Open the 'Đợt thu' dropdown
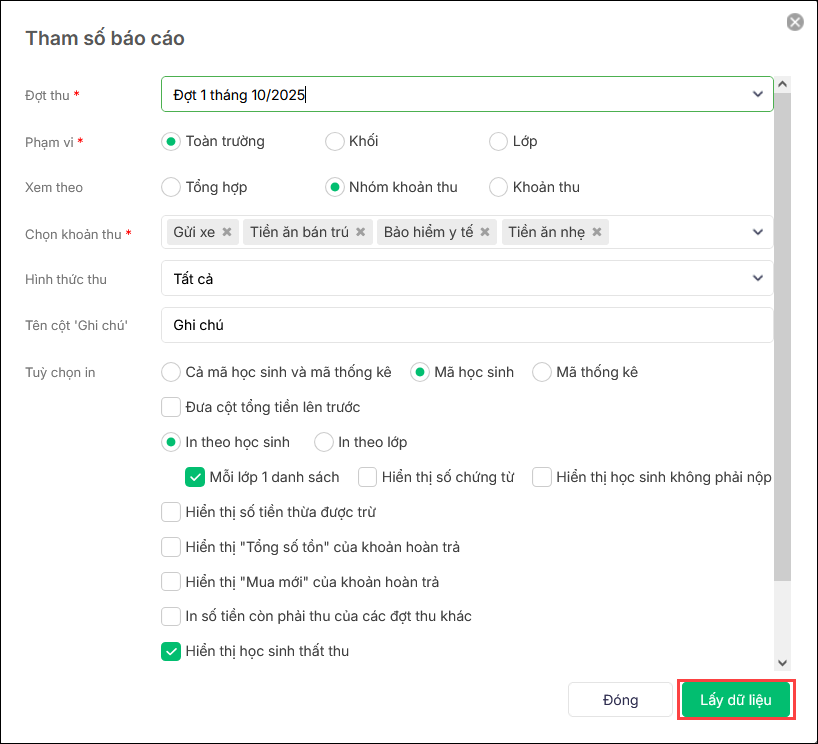 tap(757, 94)
